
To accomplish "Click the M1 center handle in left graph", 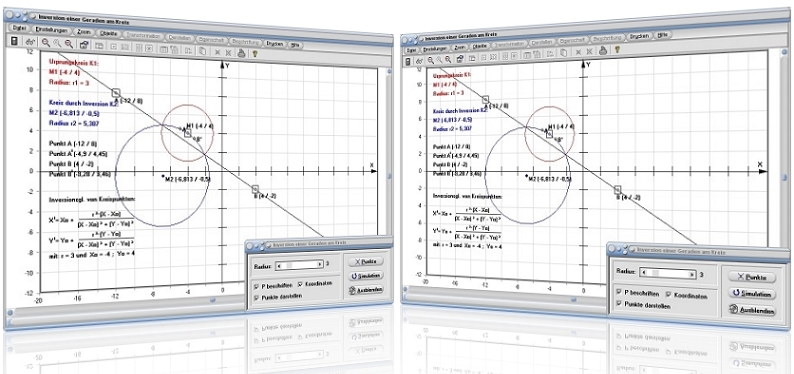I will click(188, 133).
